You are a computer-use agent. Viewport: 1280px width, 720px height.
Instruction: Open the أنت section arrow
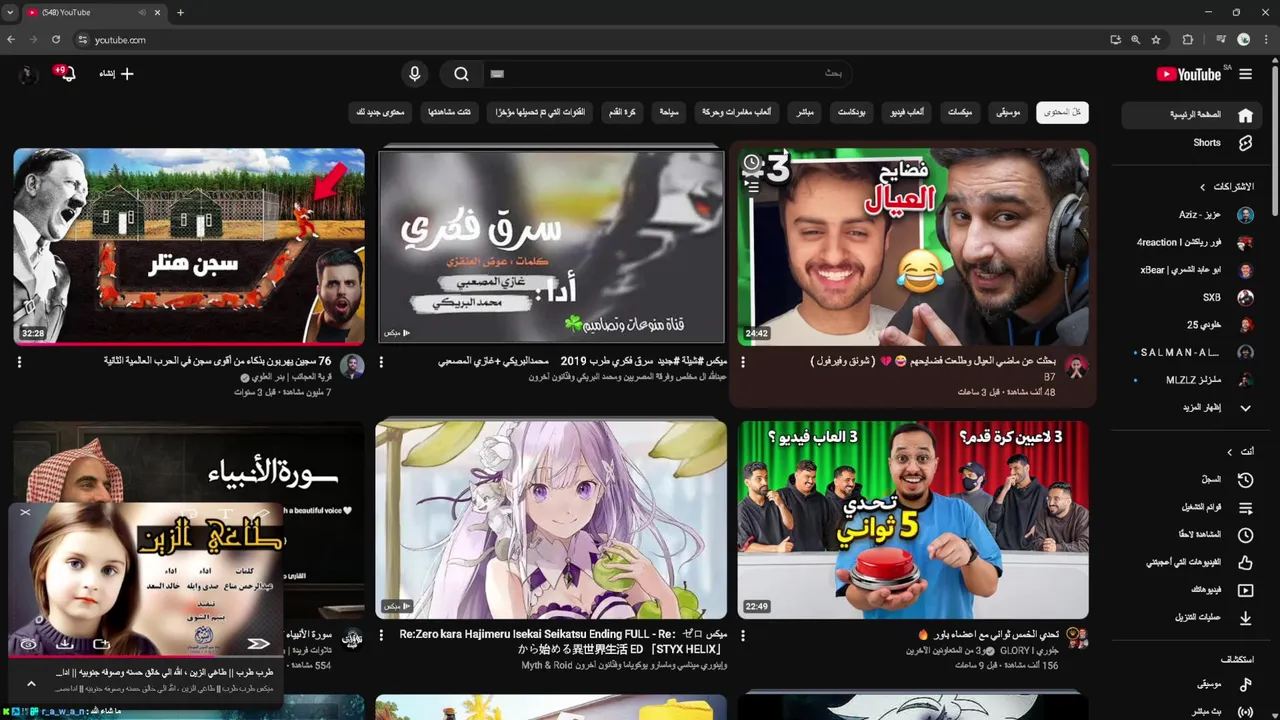tap(1230, 452)
